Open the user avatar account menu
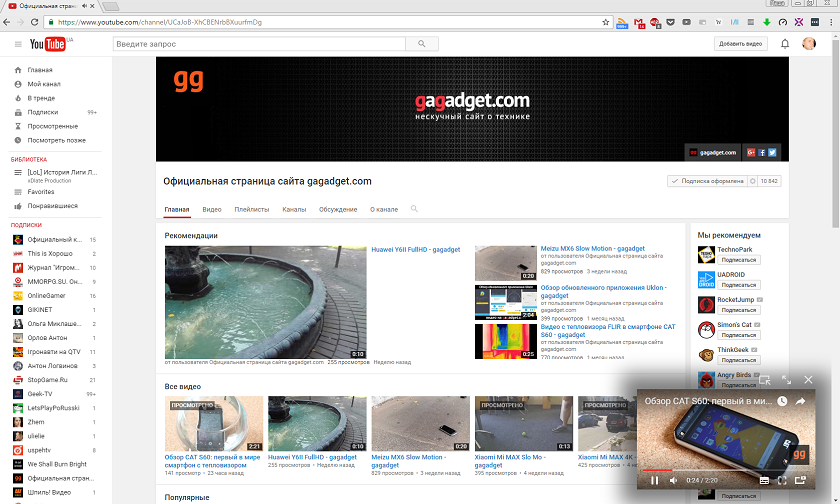This screenshot has width=840, height=504. pos(809,44)
